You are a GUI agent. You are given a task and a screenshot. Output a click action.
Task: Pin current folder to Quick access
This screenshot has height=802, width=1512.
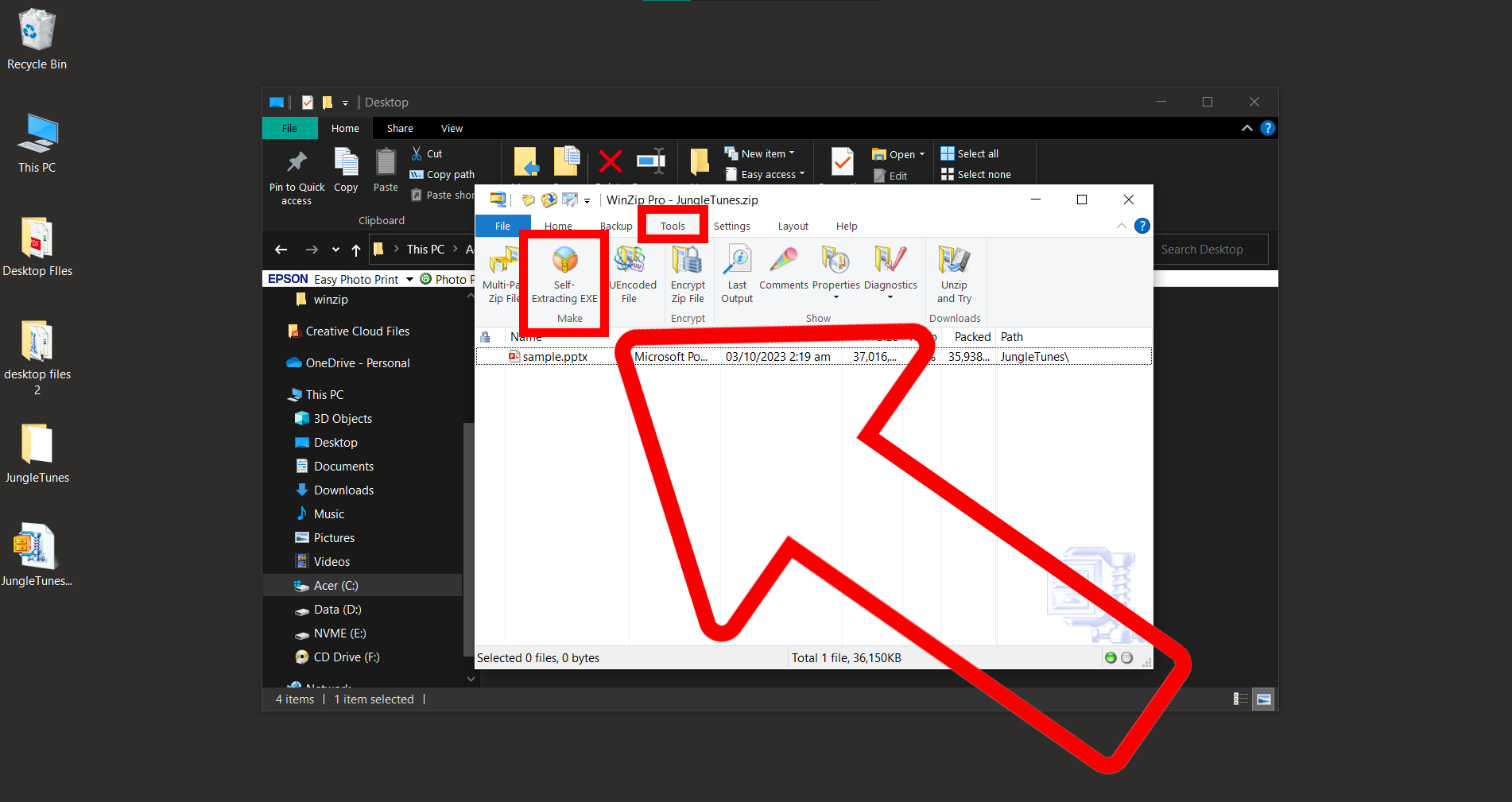(296, 175)
